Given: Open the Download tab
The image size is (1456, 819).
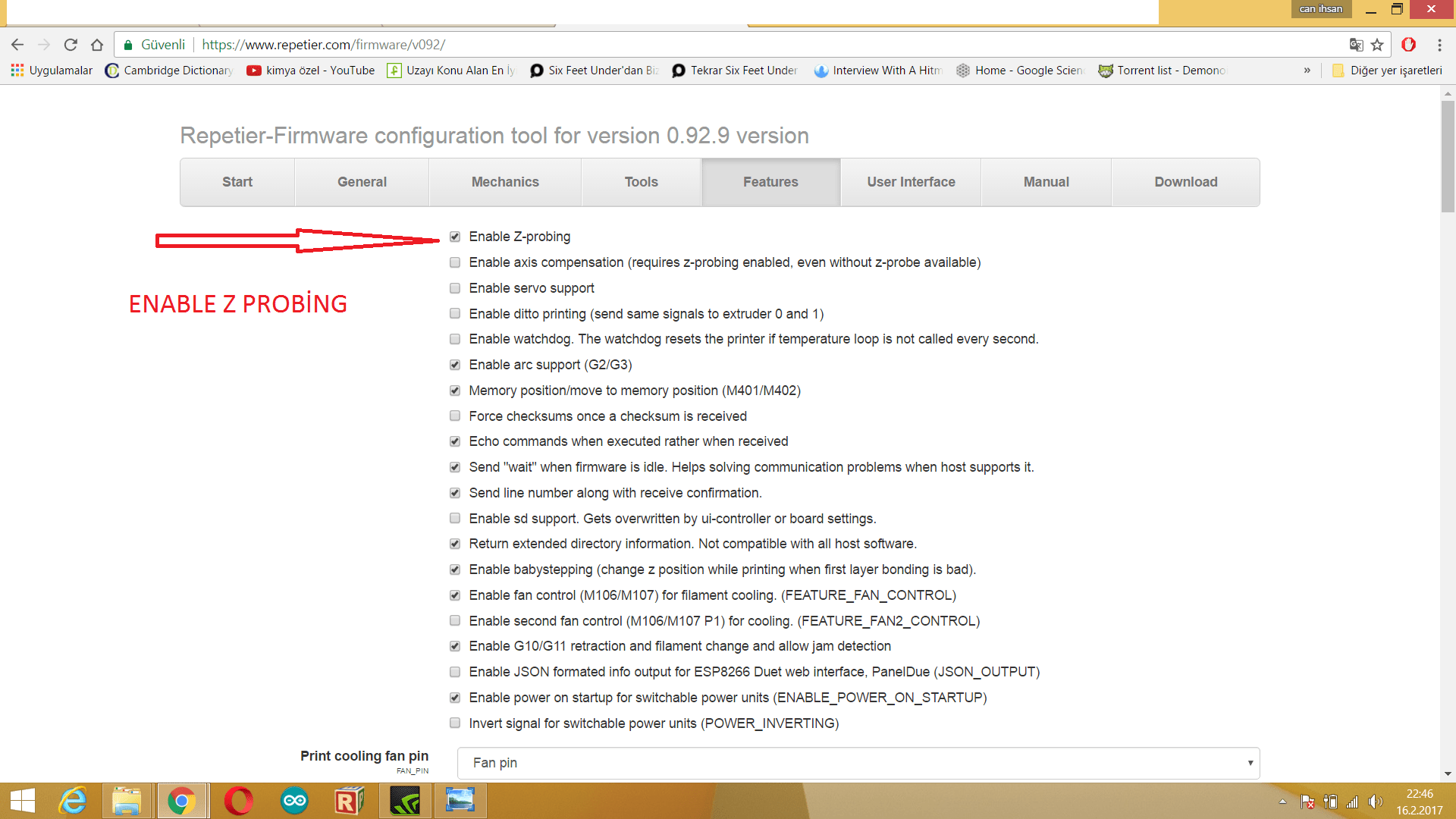Looking at the screenshot, I should [x=1185, y=182].
